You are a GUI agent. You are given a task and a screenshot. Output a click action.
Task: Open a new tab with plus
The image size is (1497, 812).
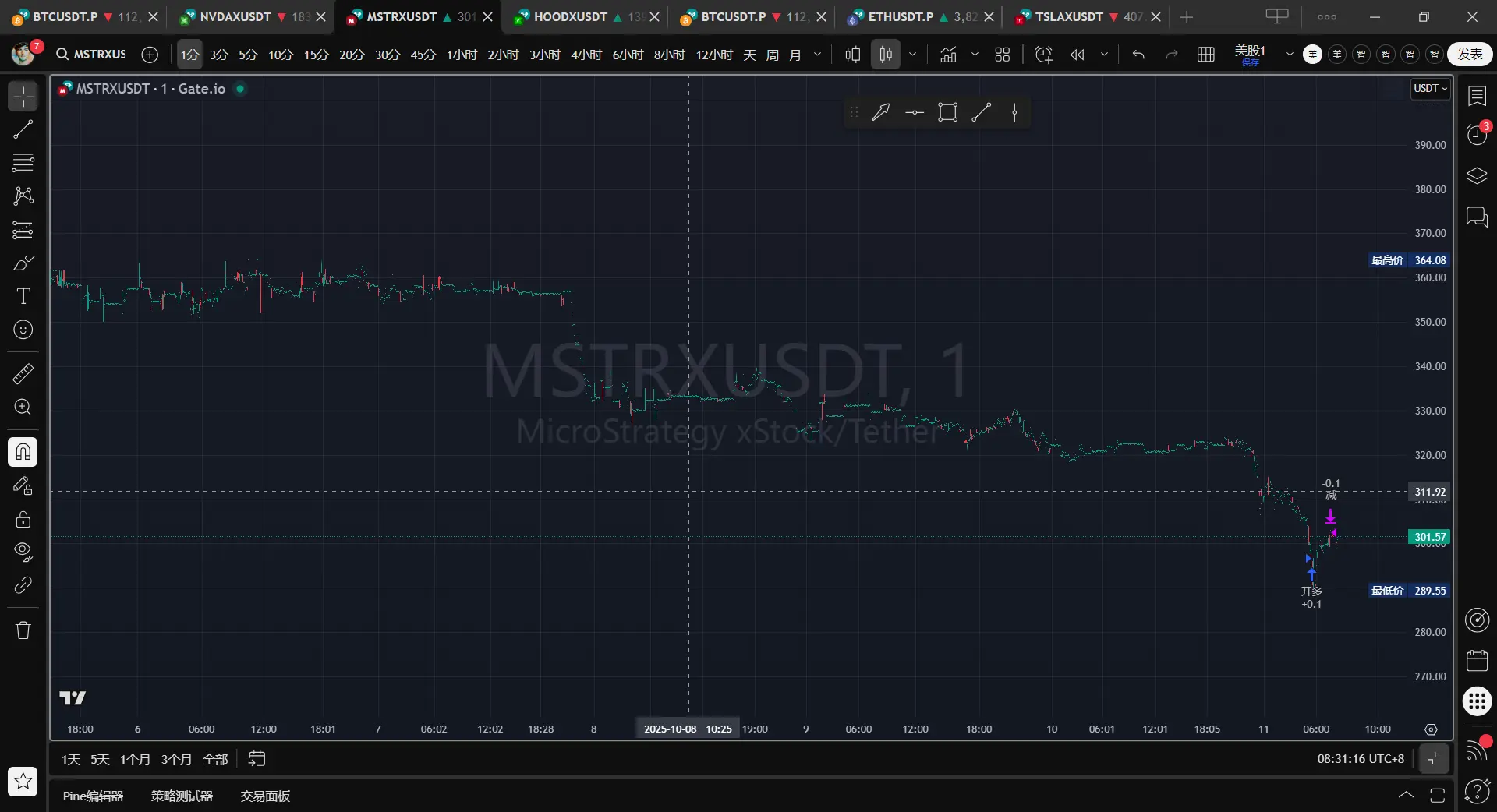tap(1187, 17)
